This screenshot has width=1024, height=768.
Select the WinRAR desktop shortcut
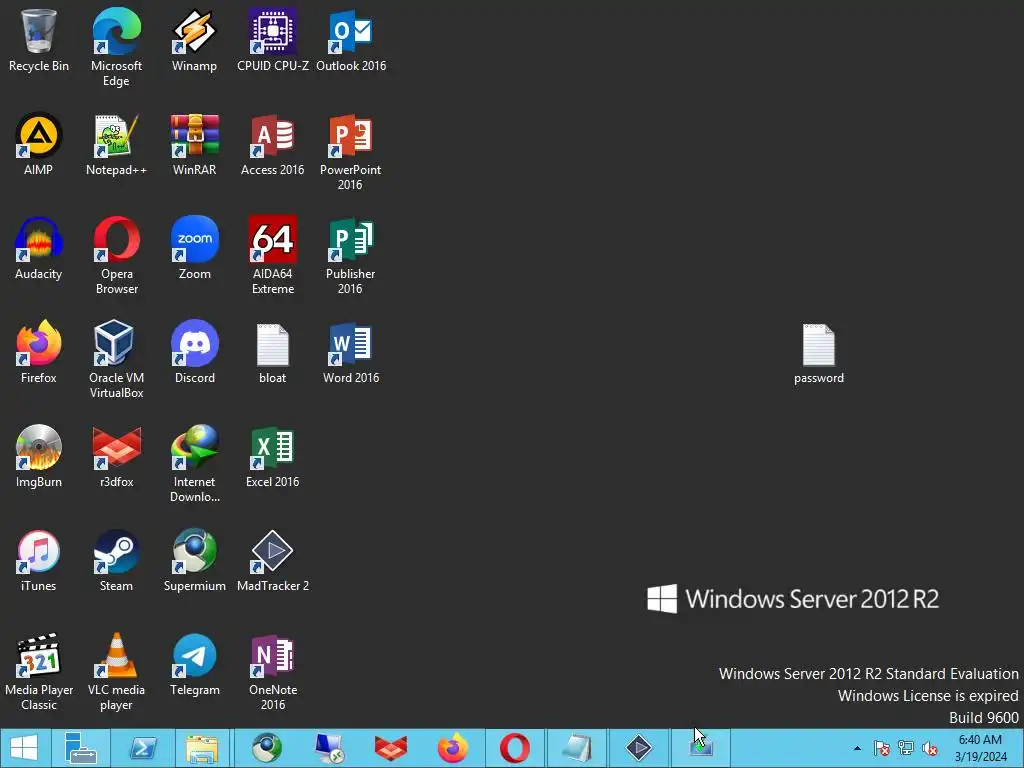tap(195, 144)
